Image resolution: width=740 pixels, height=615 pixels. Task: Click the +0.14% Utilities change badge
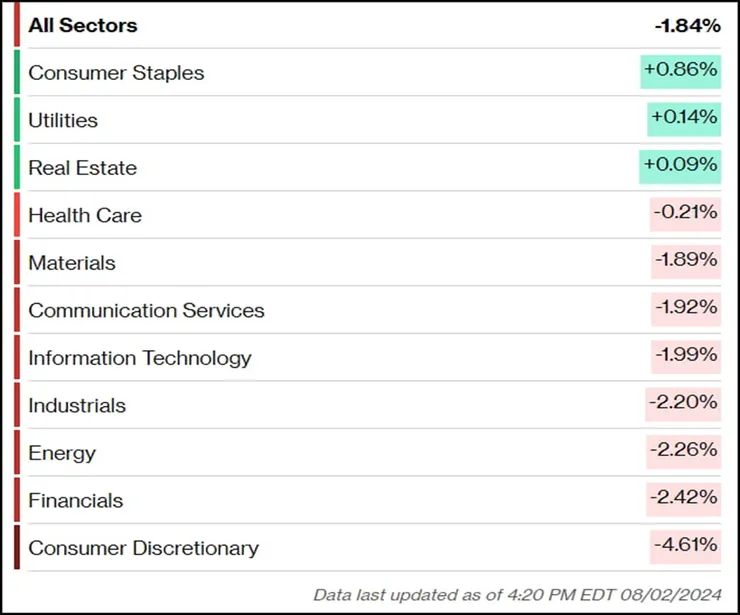pyautogui.click(x=684, y=118)
